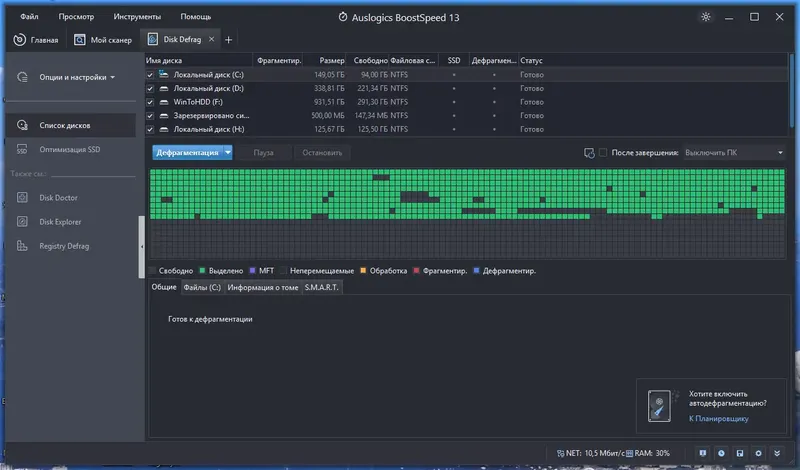Screen dimensions: 800x470
Task: Collapse the sidebar with the arrow handle
Action: pyautogui.click(x=141, y=246)
